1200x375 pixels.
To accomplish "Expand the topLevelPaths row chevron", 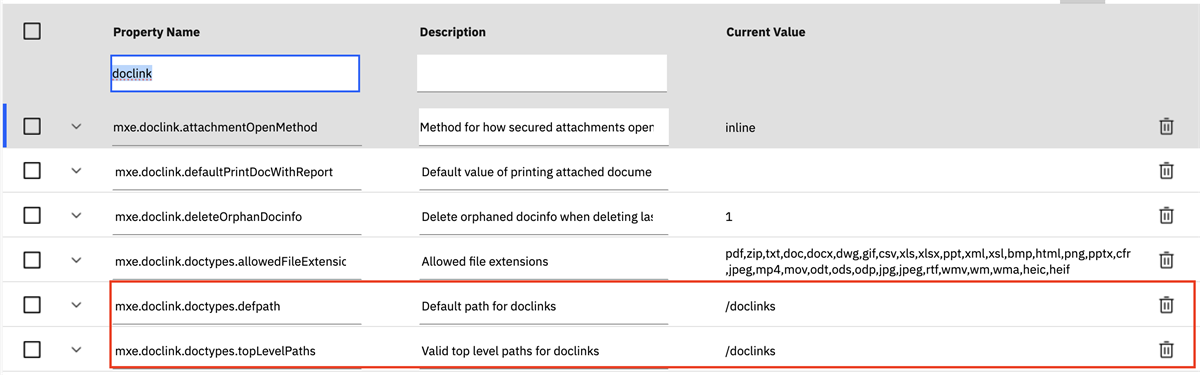I will 76,349.
